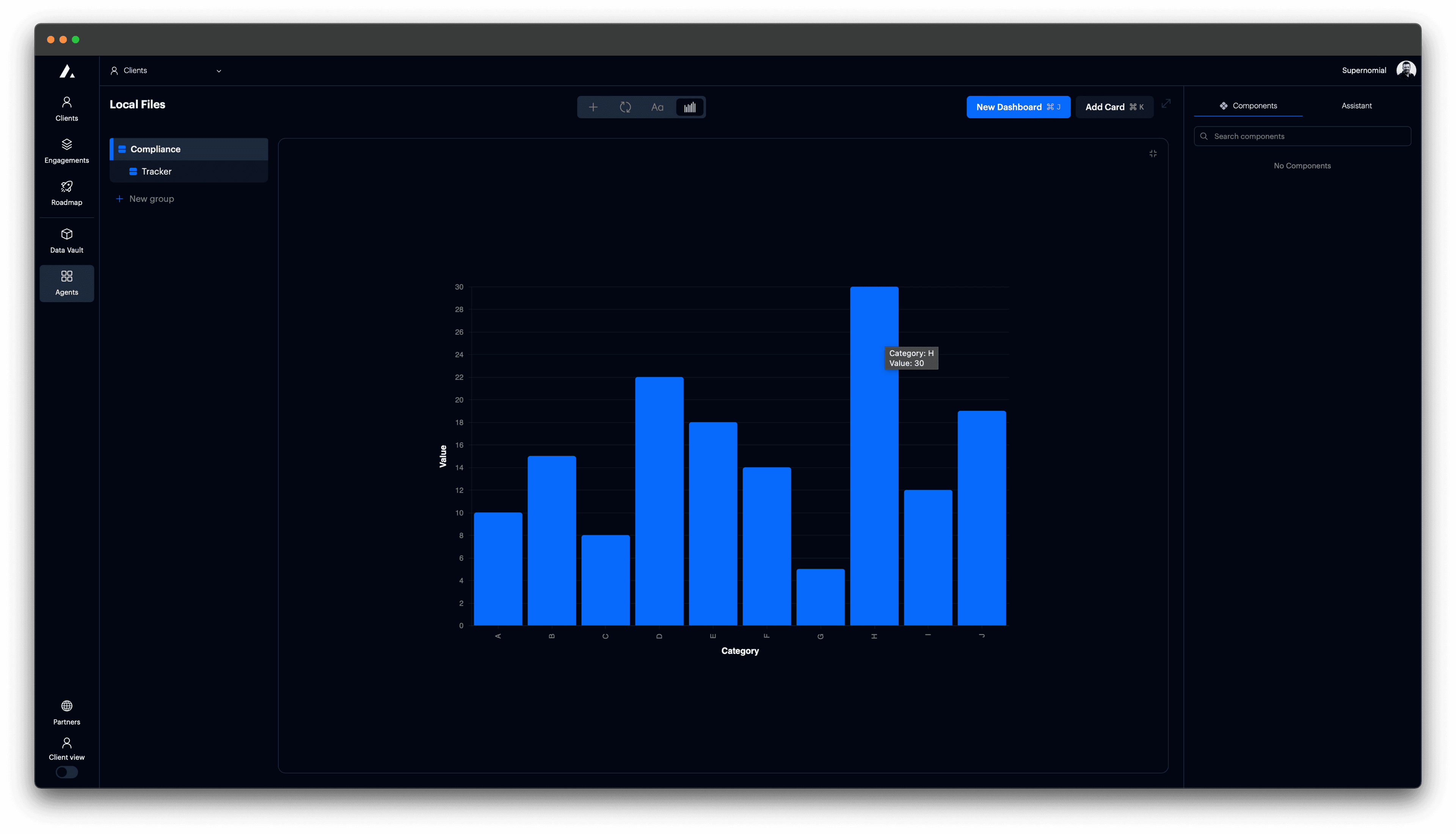Switch to the Assistant tab
Screen dimensions: 1456x834
click(1356, 105)
